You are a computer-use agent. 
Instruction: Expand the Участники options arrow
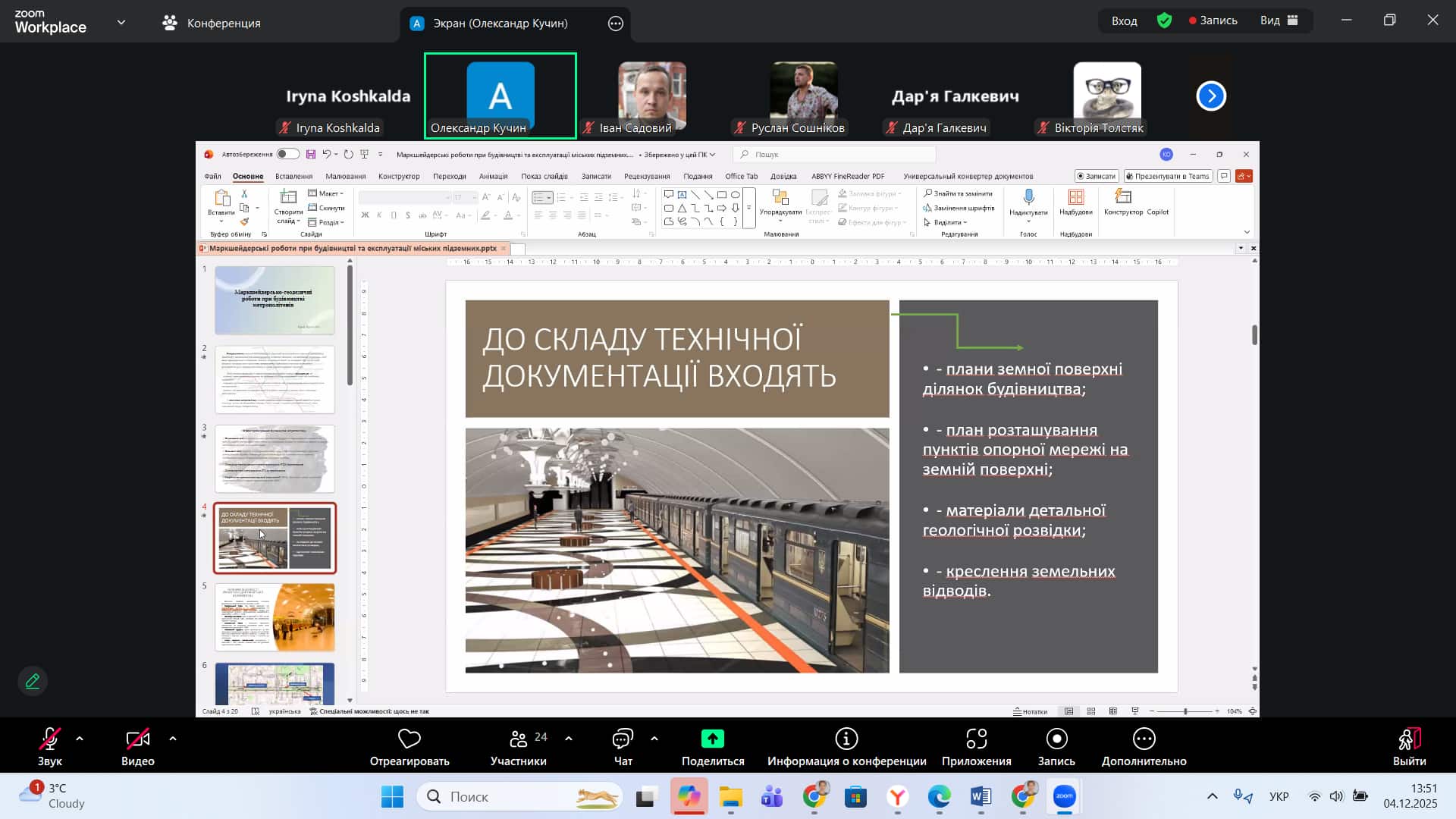569,738
